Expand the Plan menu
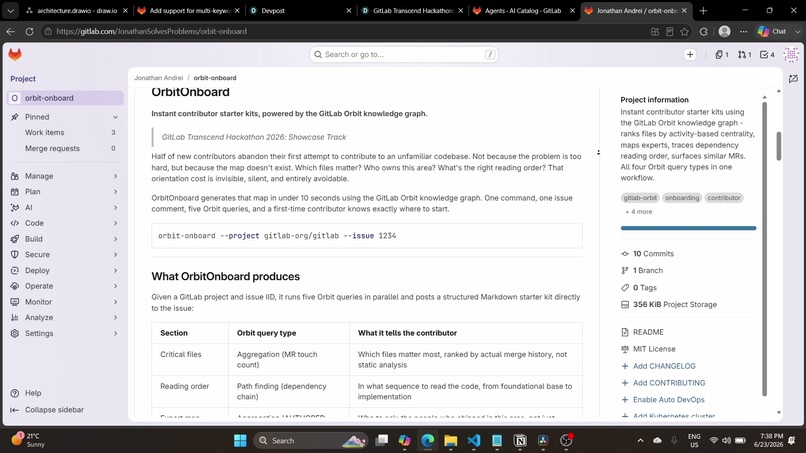 pyautogui.click(x=65, y=191)
